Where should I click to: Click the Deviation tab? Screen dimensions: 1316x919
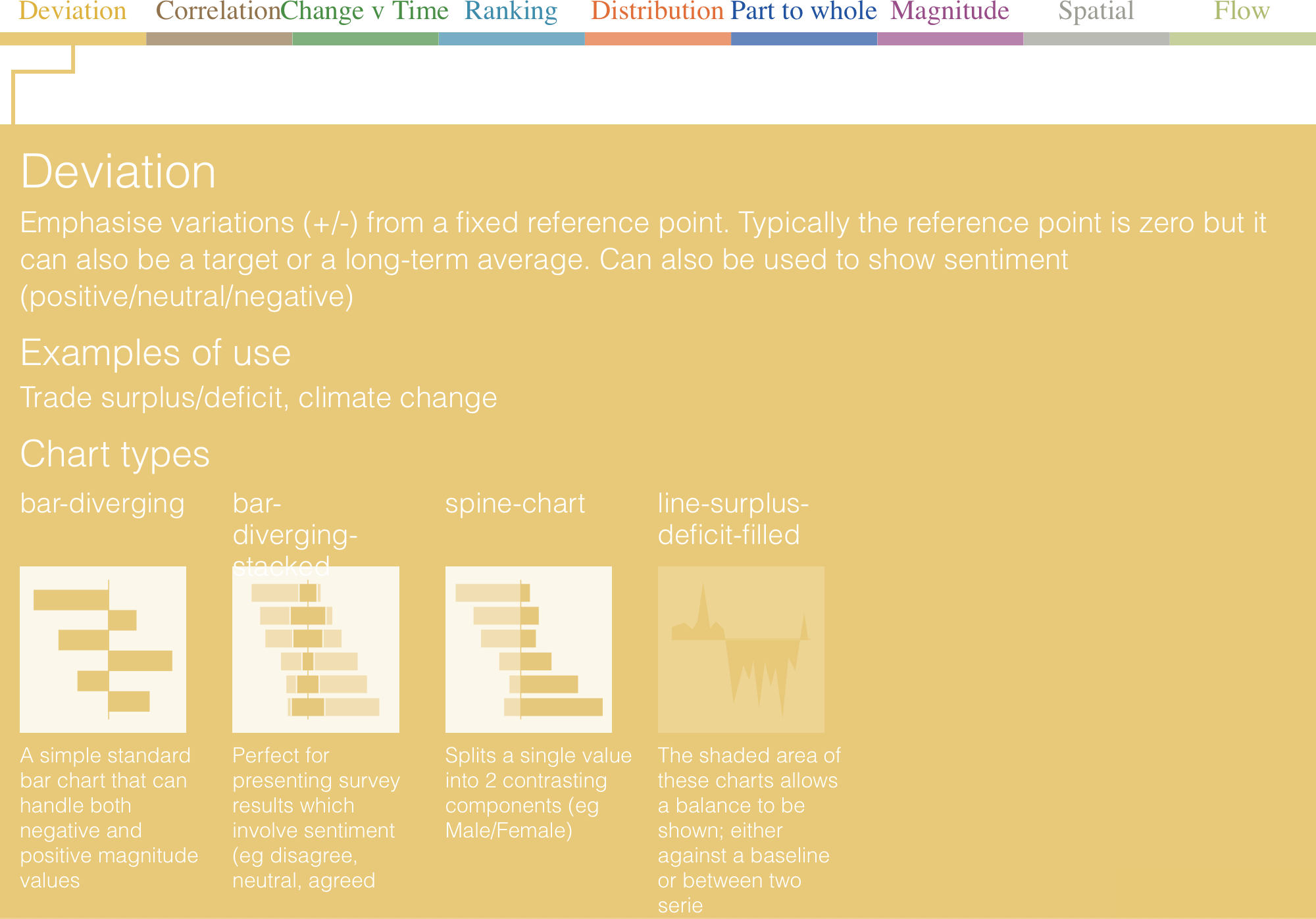tap(72, 11)
